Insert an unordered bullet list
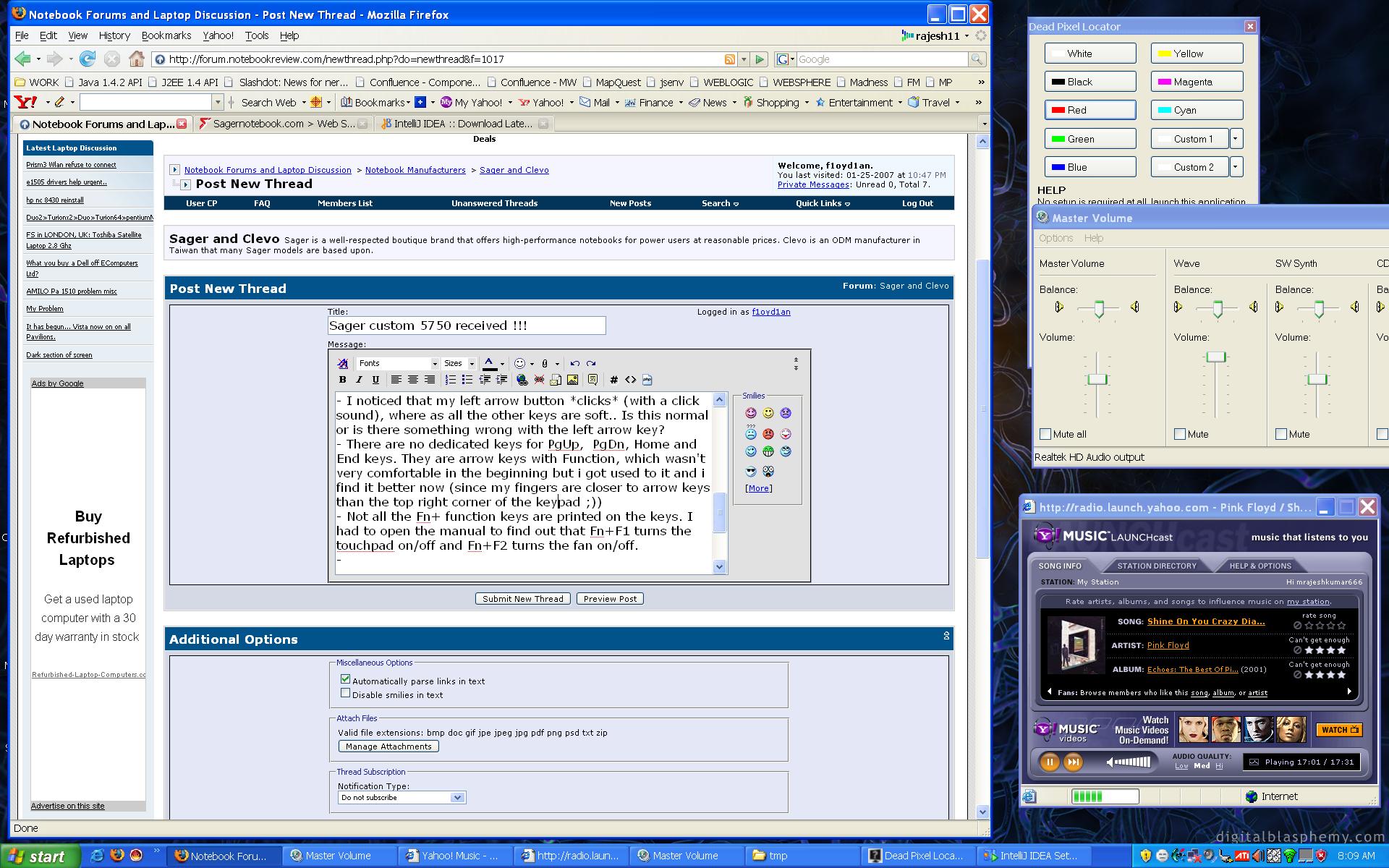The width and height of the screenshot is (1389, 868). pos(467,380)
